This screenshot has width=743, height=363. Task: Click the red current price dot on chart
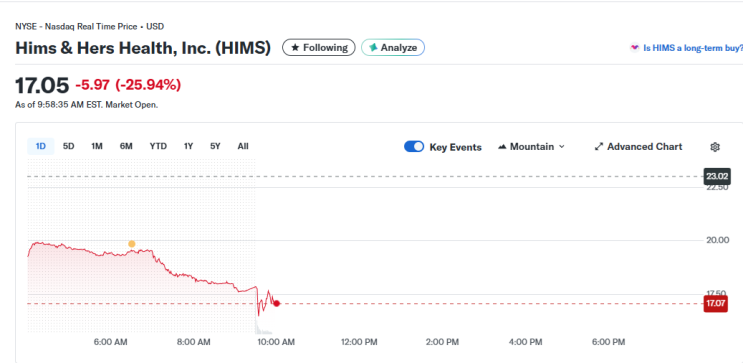pyautogui.click(x=276, y=303)
